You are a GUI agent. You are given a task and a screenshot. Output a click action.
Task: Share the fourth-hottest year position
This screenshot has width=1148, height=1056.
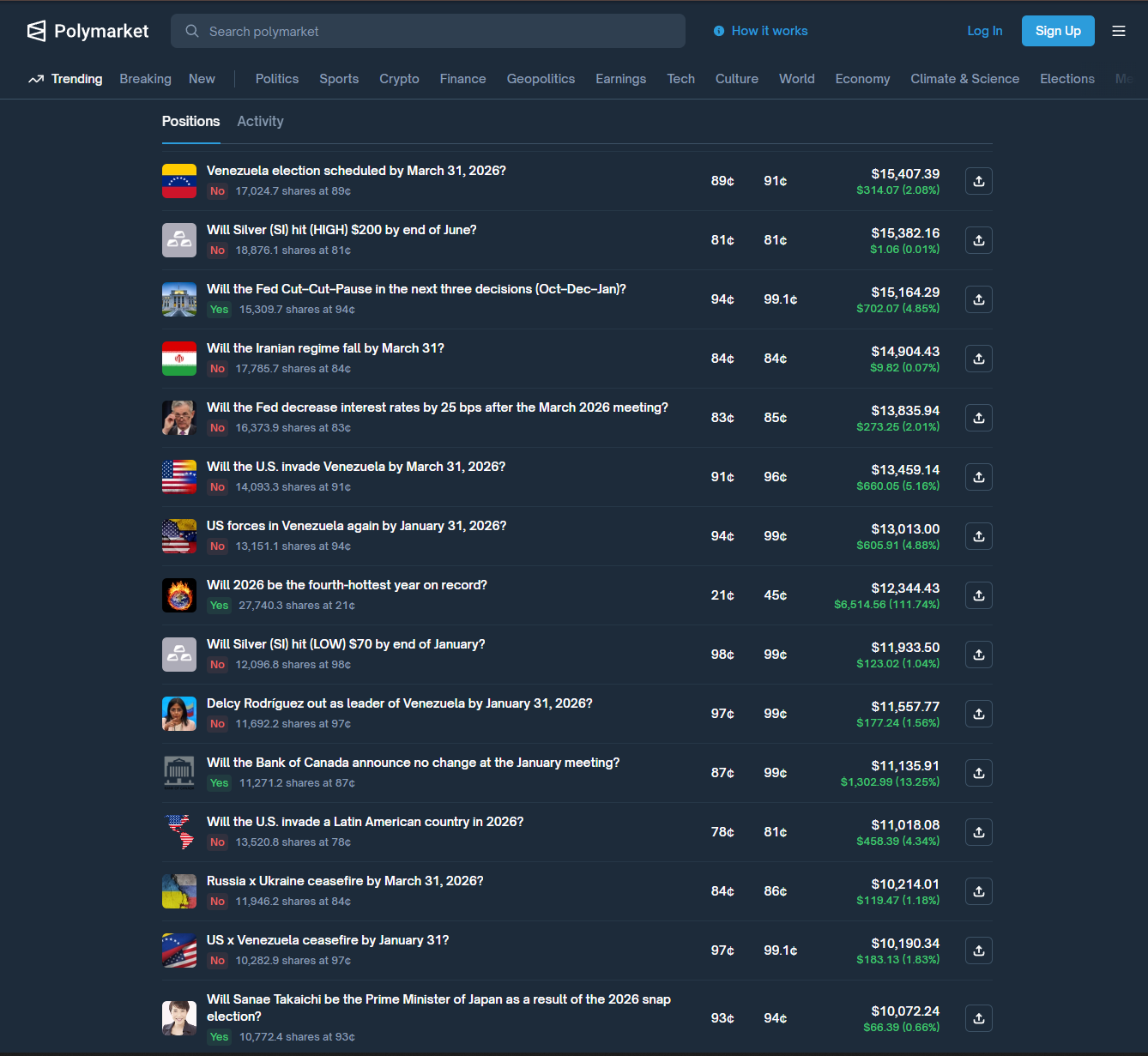point(978,595)
